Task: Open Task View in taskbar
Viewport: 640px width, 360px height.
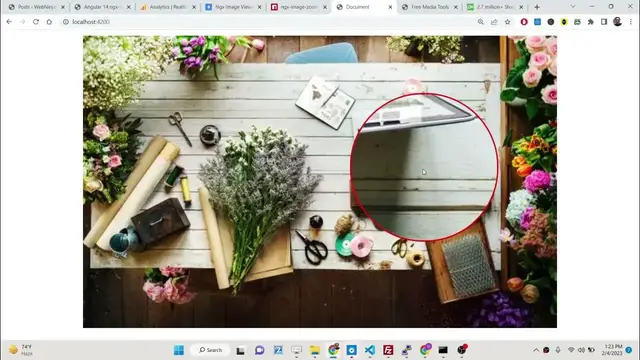Action: [x=240, y=350]
